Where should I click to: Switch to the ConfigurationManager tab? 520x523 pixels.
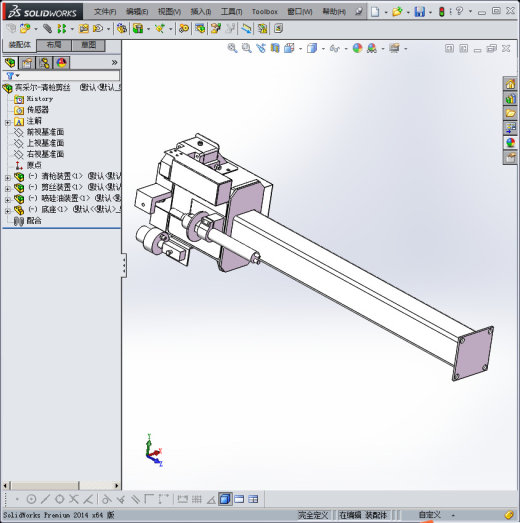click(x=44, y=63)
